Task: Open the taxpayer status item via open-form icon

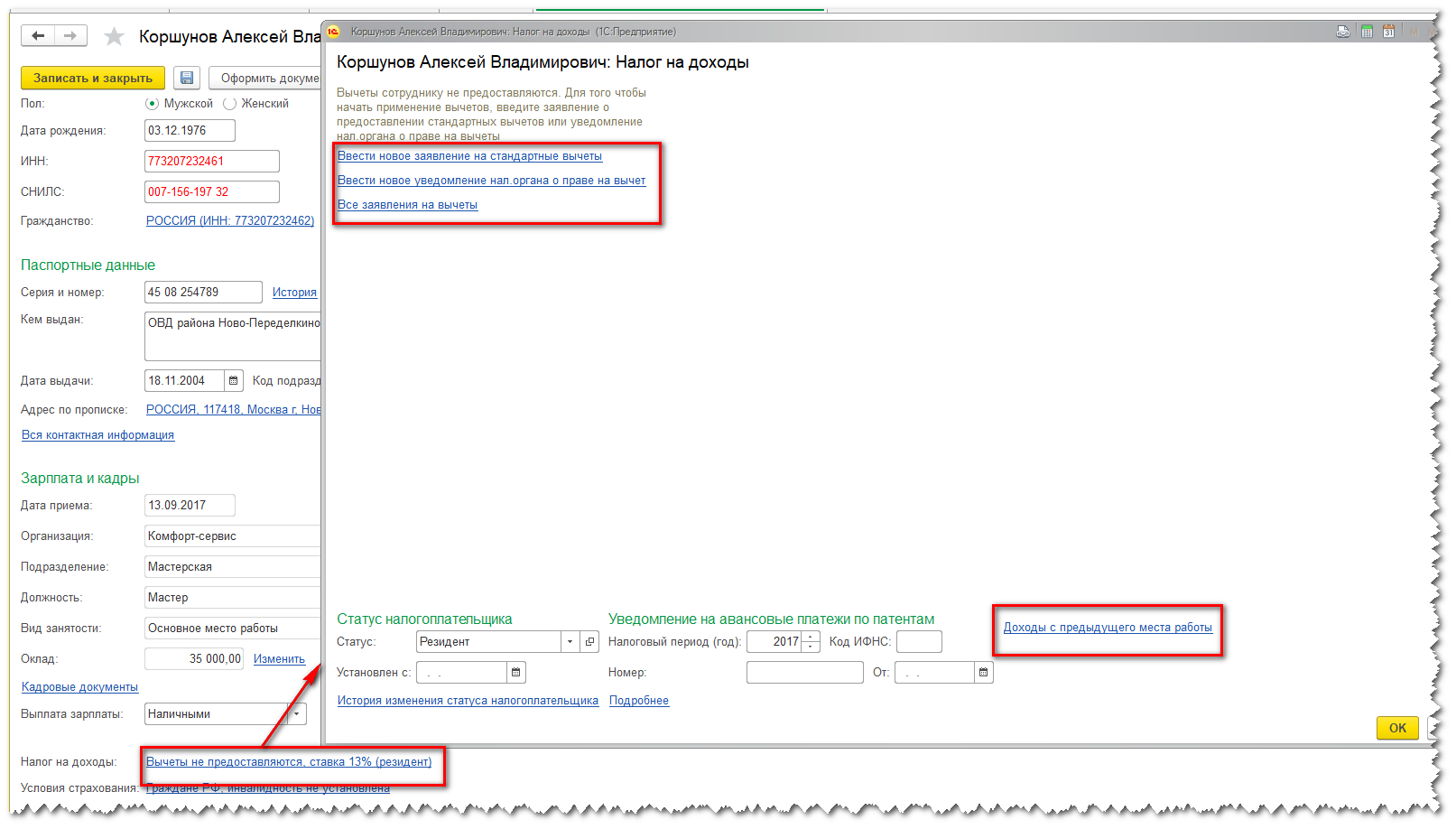Action: [x=590, y=641]
